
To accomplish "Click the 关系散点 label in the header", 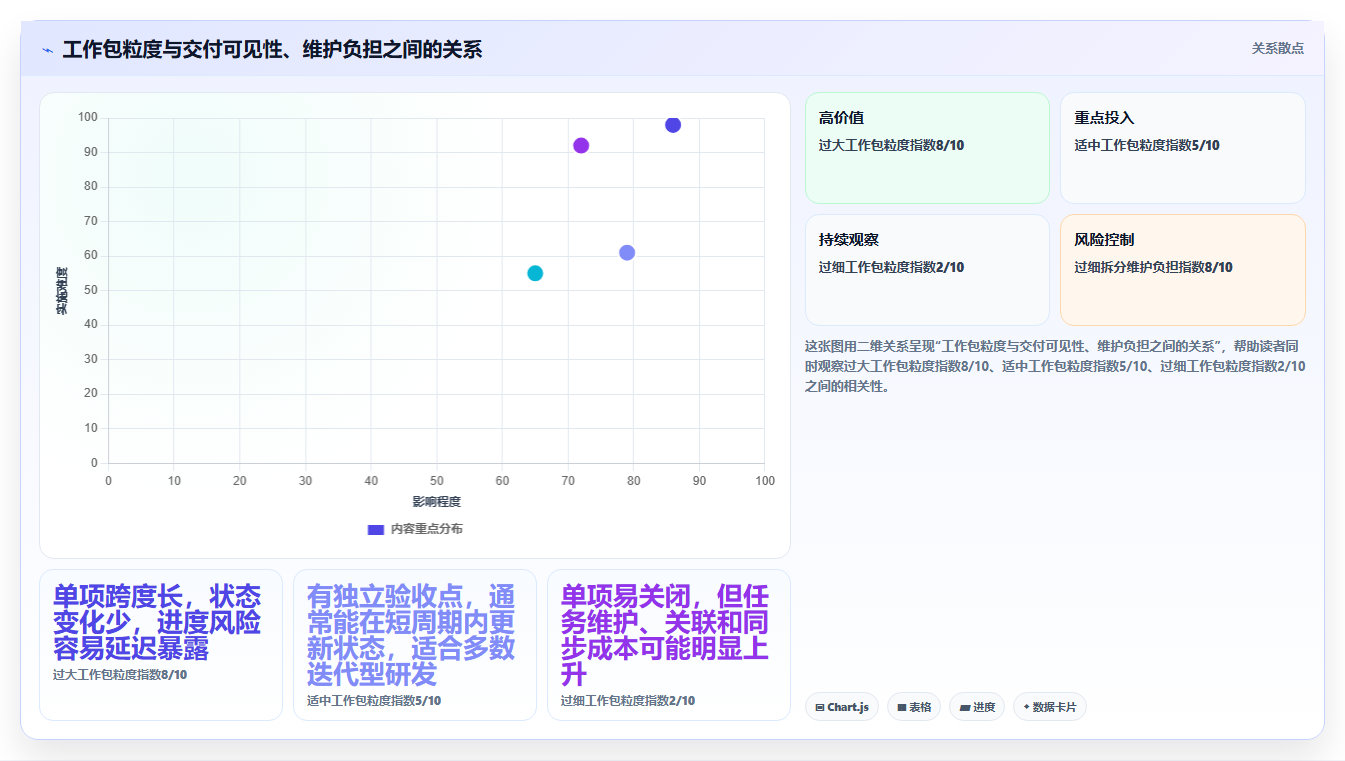I will click(1277, 48).
